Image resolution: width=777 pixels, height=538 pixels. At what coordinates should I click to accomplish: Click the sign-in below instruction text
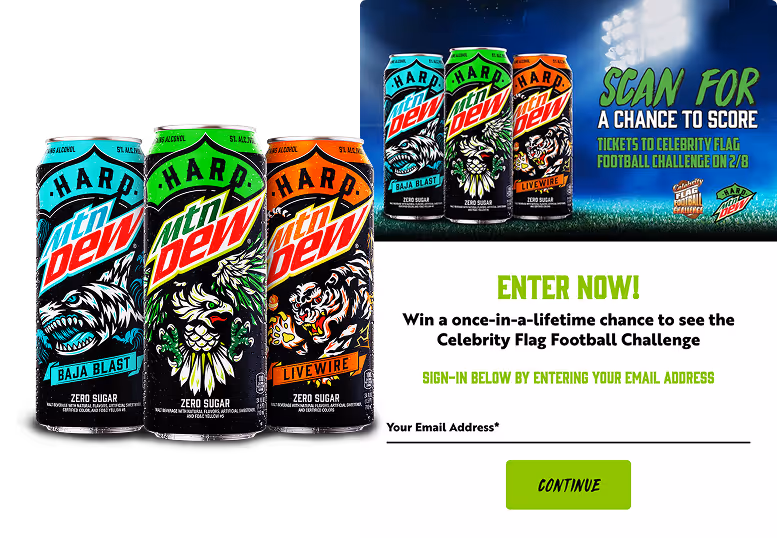click(x=568, y=378)
